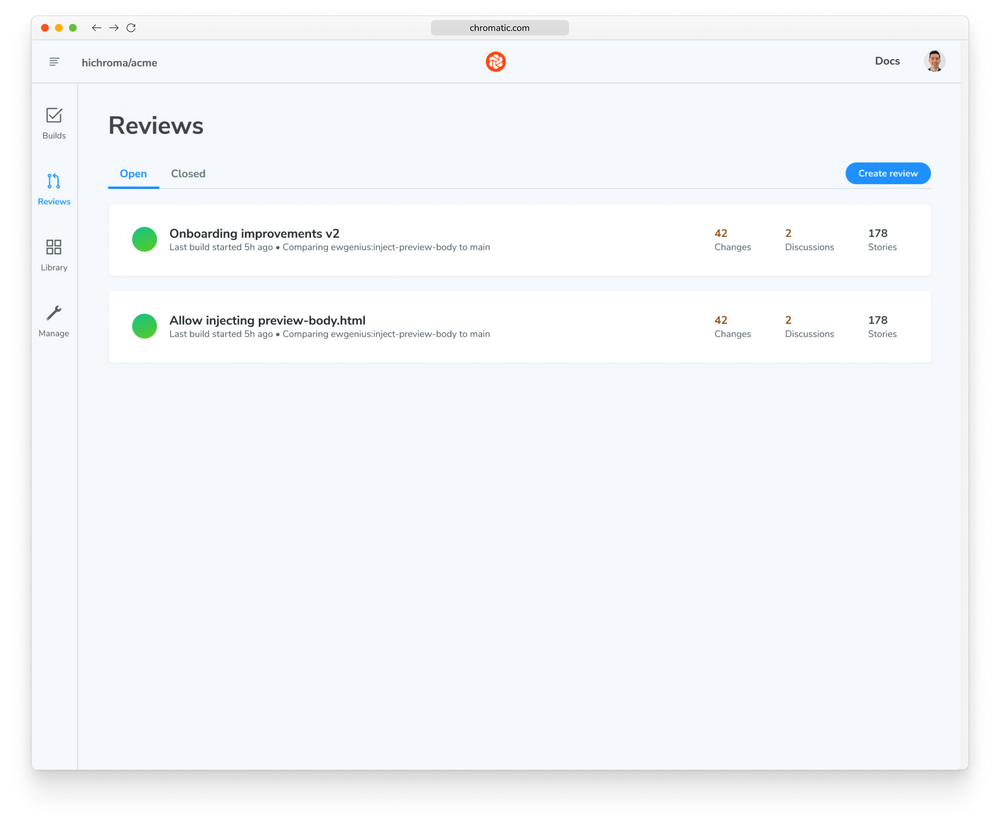Click the Create review button
This screenshot has width=1000, height=824.
tap(887, 173)
